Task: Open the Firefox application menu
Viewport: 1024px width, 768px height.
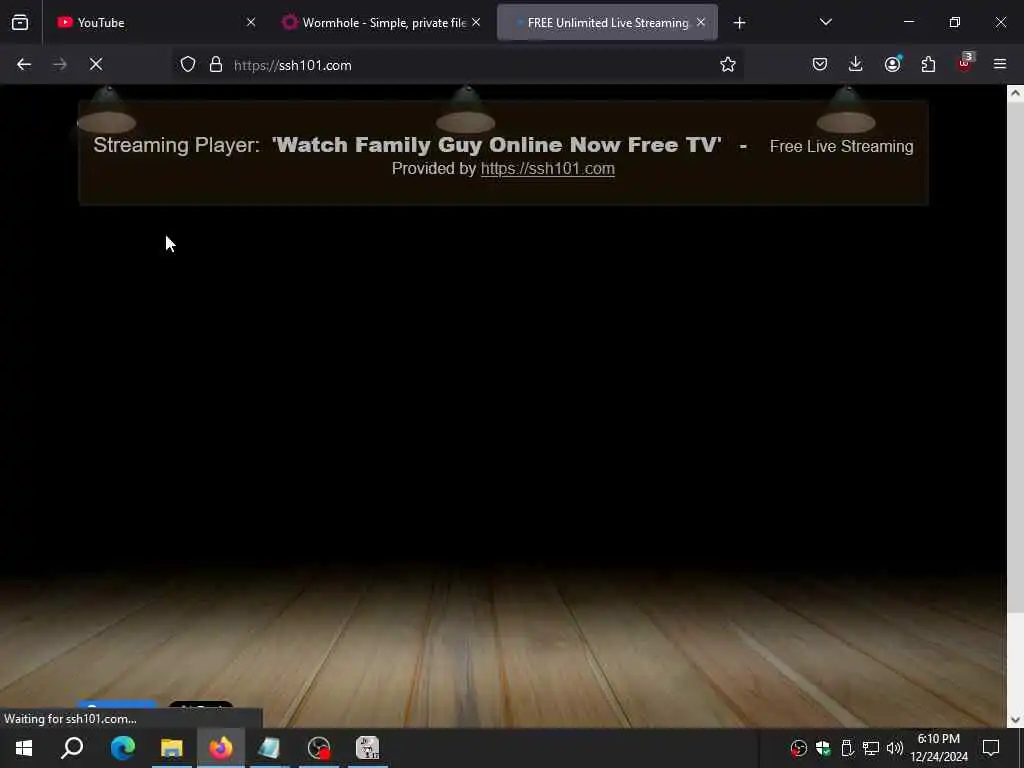Action: (1000, 65)
